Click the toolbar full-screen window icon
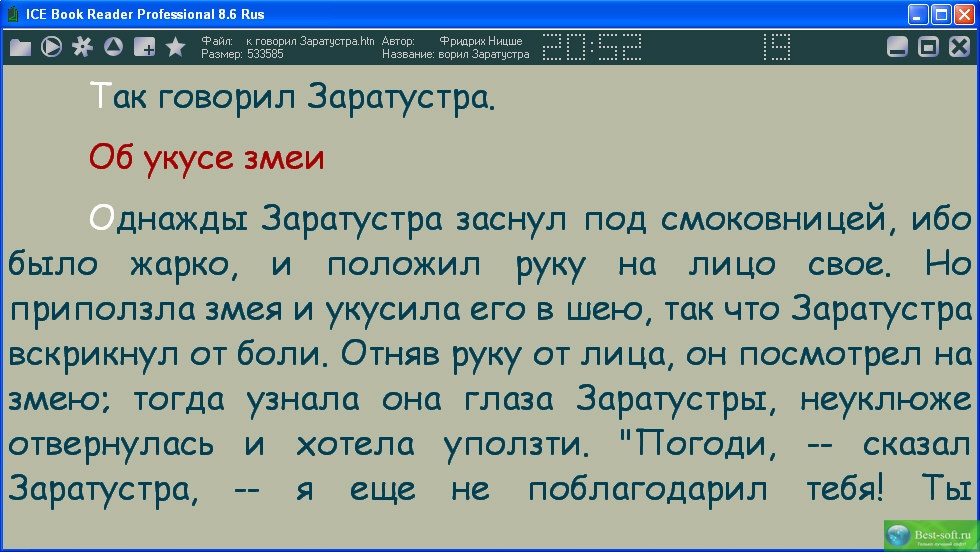Viewport: 980px width, 552px height. click(928, 47)
